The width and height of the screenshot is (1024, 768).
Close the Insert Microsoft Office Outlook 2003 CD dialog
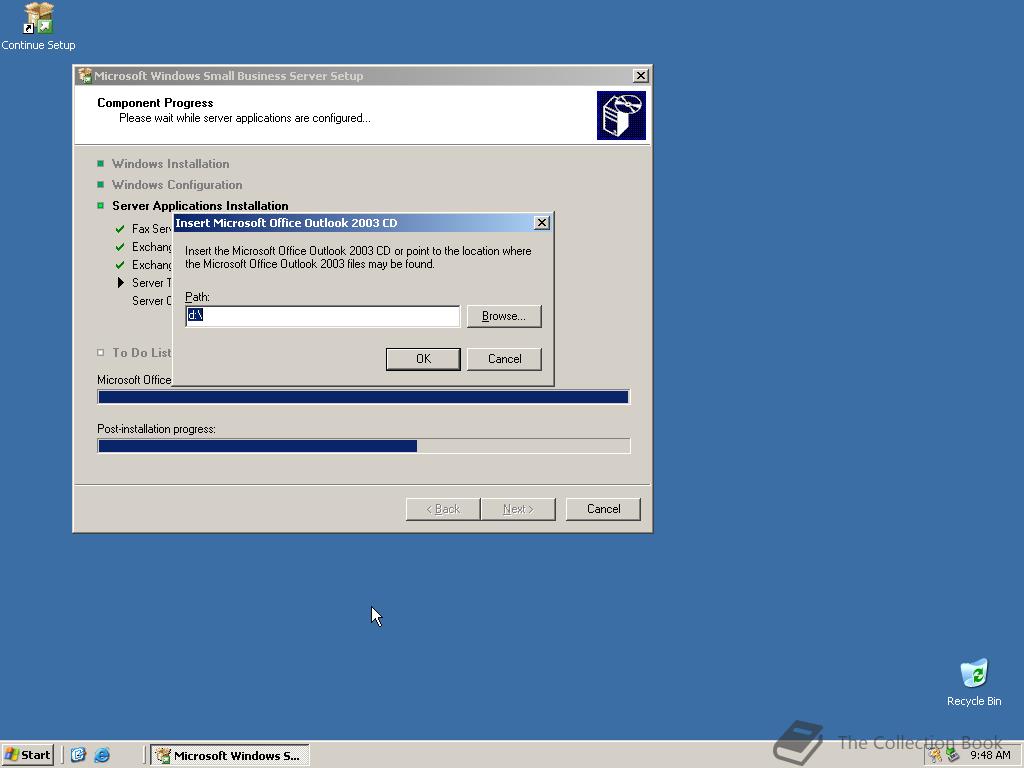coord(541,223)
